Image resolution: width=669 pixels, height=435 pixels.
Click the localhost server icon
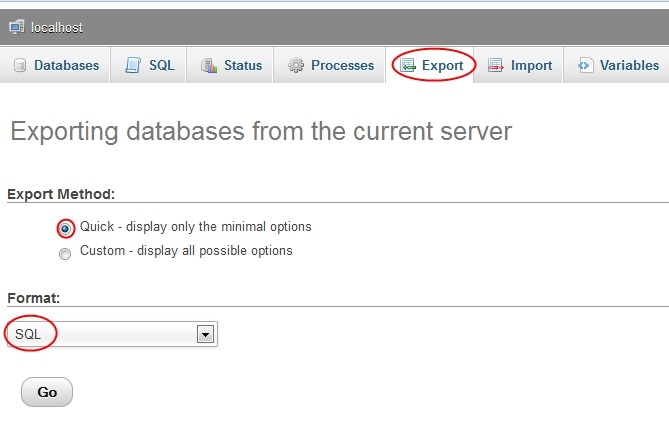tap(17, 27)
